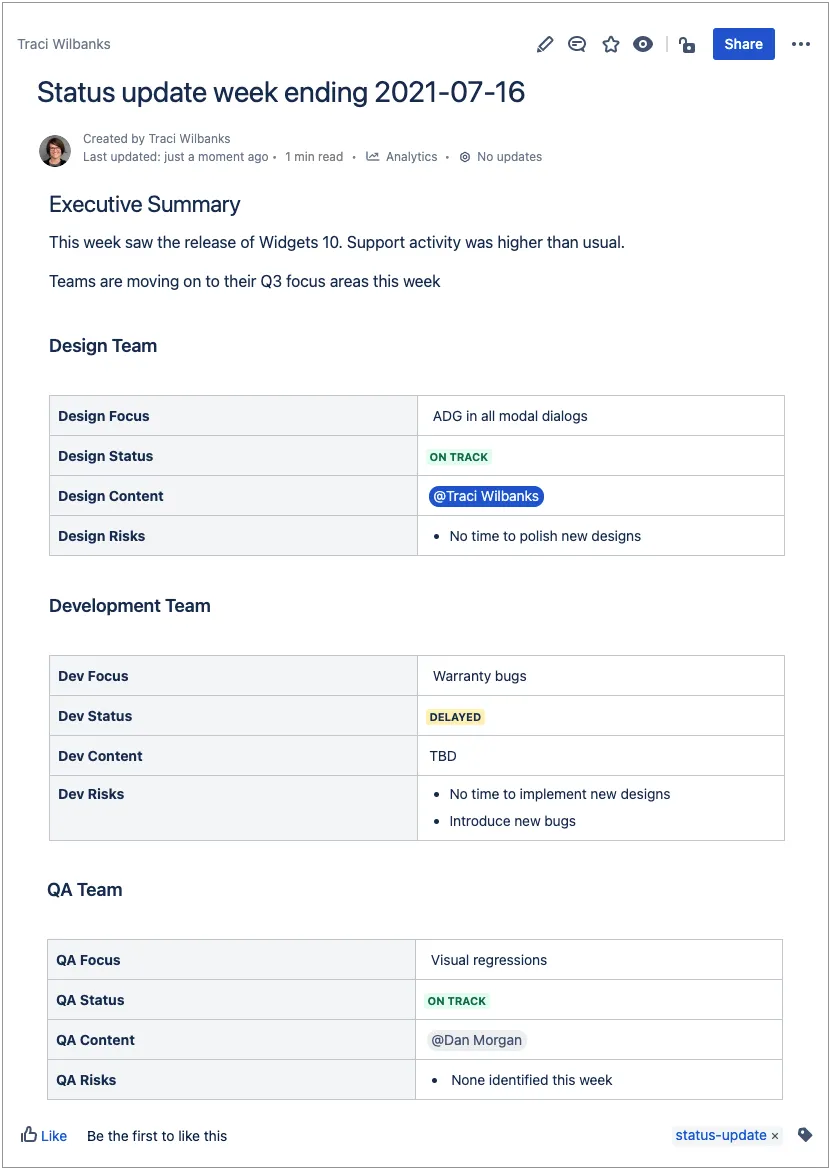Open the Analytics link
This screenshot has height=1169, width=830.
[x=411, y=157]
